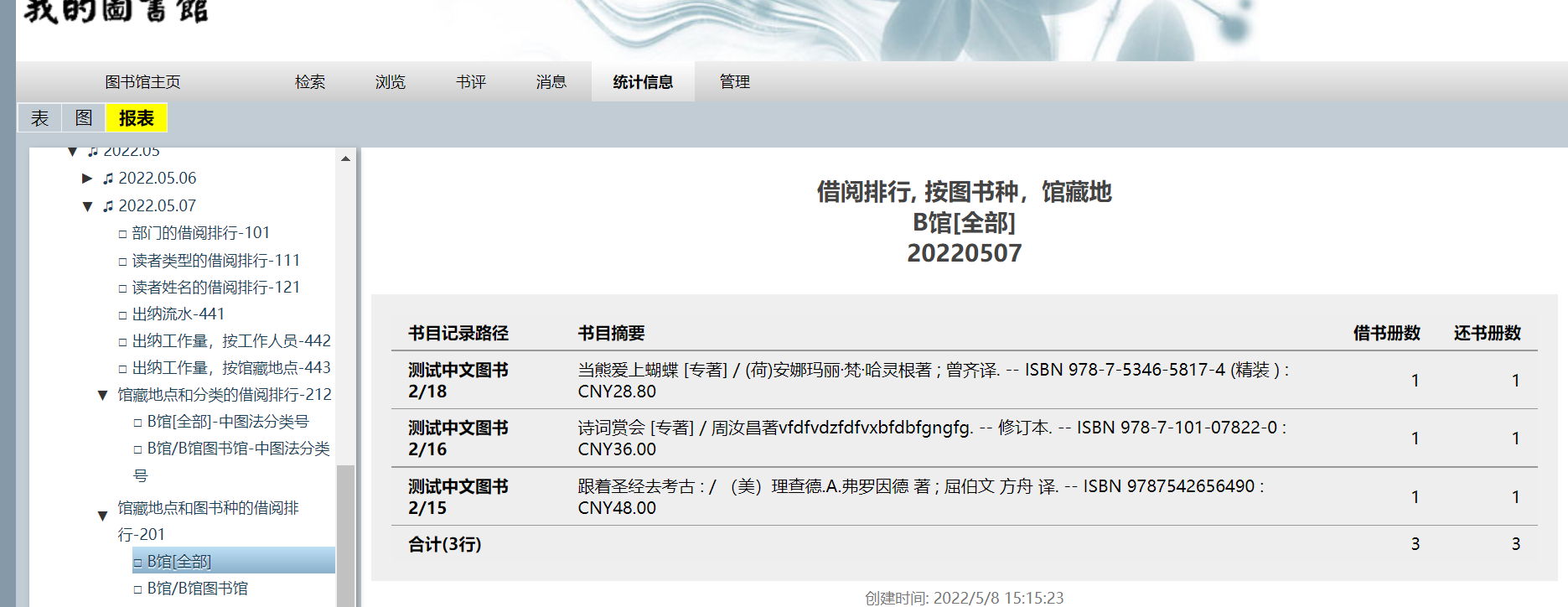Image resolution: width=1568 pixels, height=607 pixels.
Task: Select the 报表 tab
Action: coord(137,118)
